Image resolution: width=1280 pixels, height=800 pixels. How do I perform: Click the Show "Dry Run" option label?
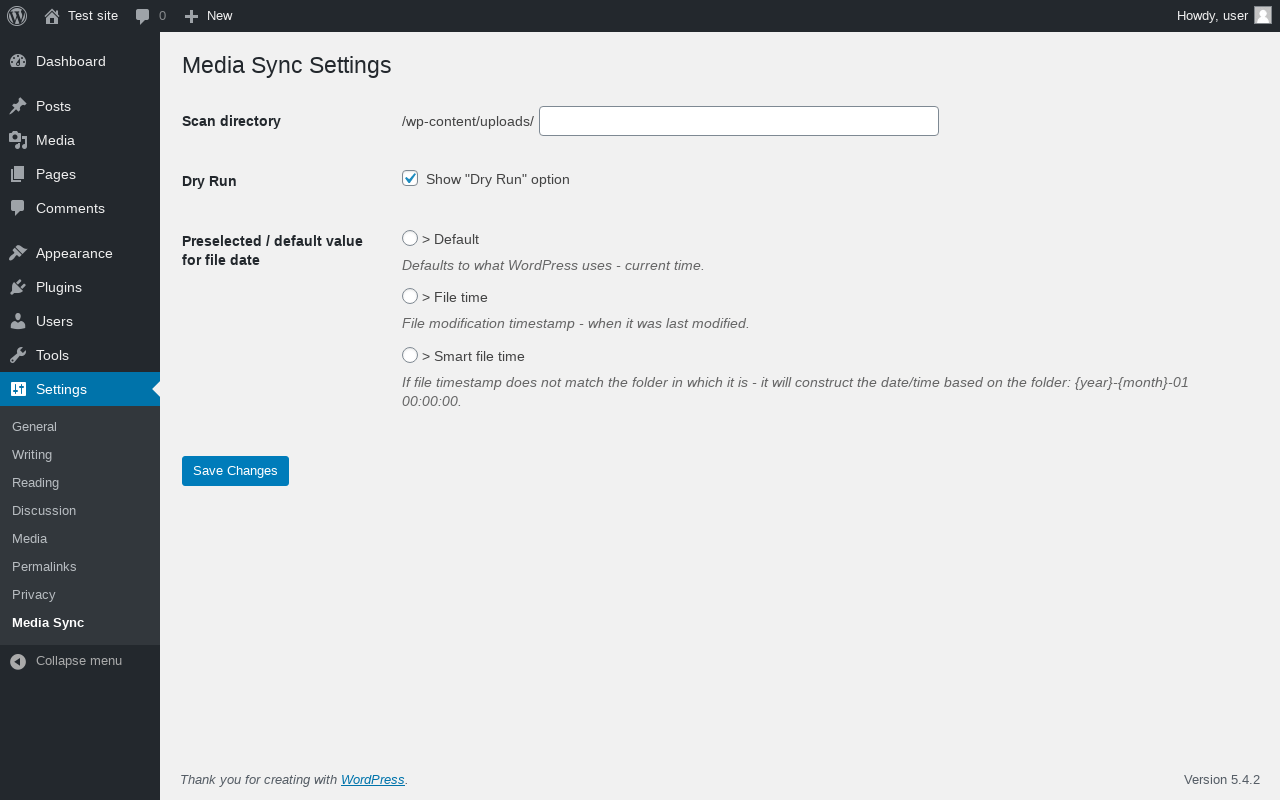[498, 179]
